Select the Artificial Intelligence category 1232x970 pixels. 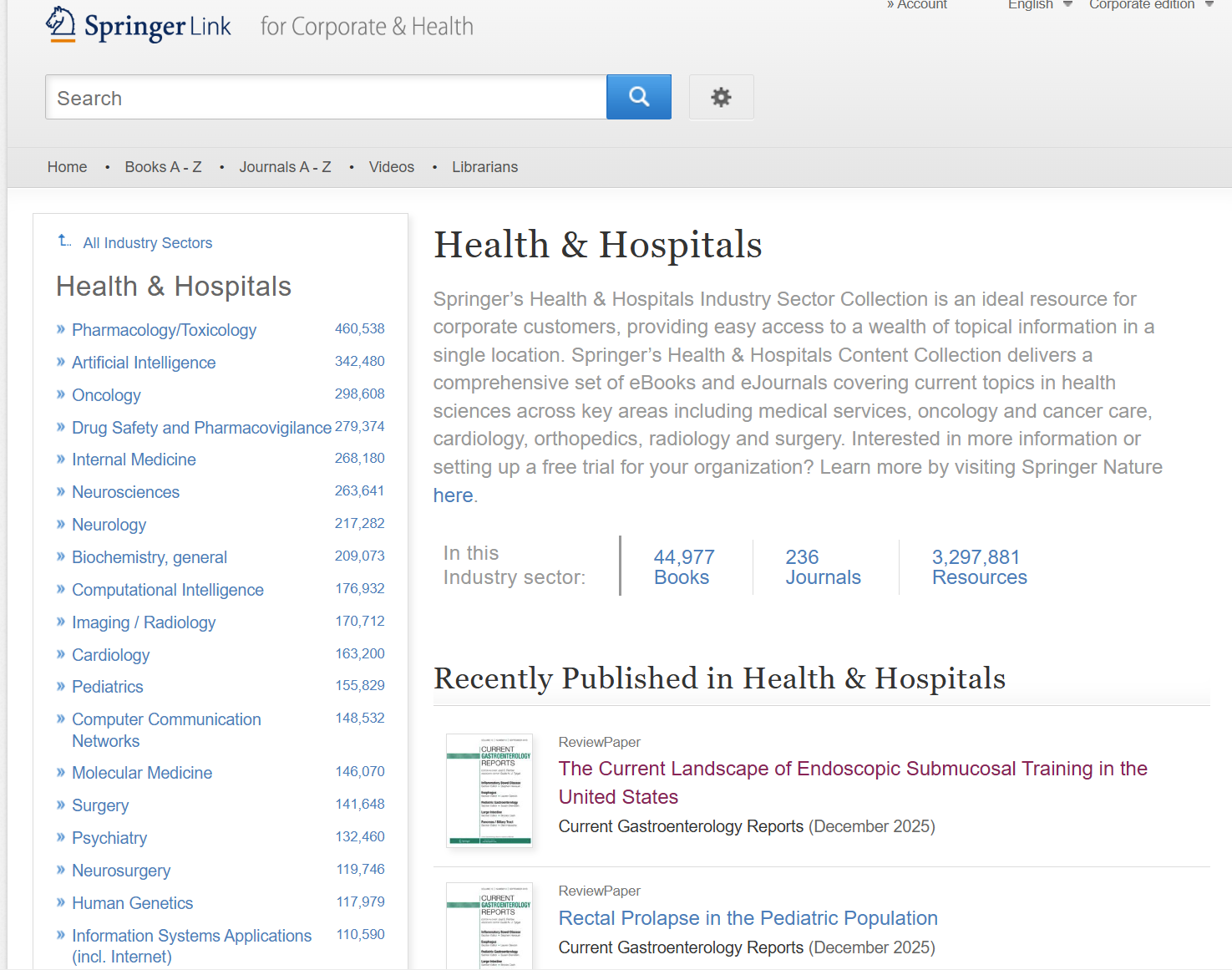144,363
